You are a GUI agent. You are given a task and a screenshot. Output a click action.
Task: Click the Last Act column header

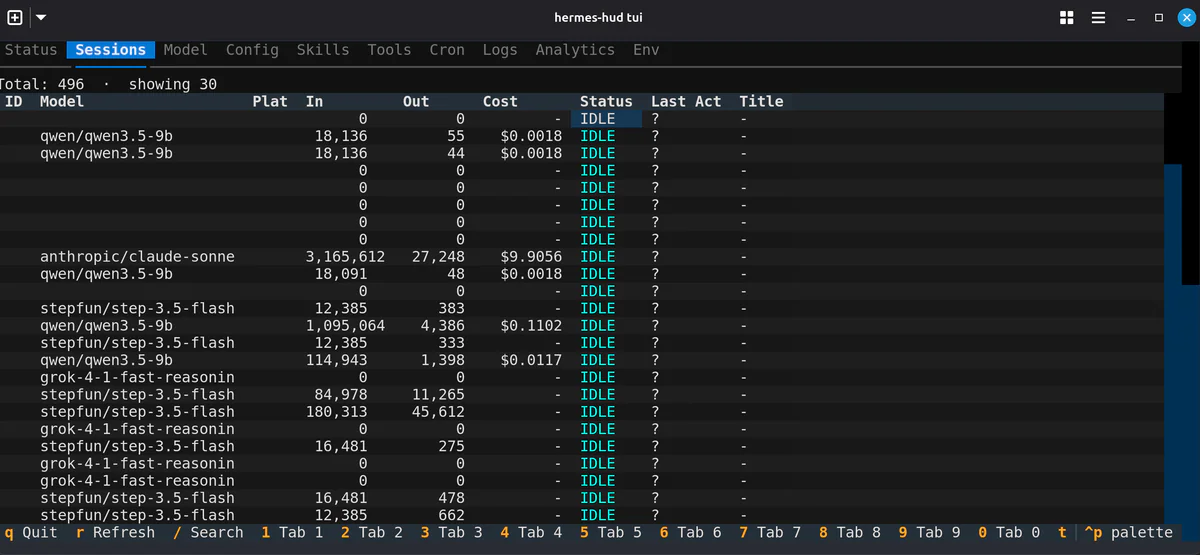click(x=686, y=101)
